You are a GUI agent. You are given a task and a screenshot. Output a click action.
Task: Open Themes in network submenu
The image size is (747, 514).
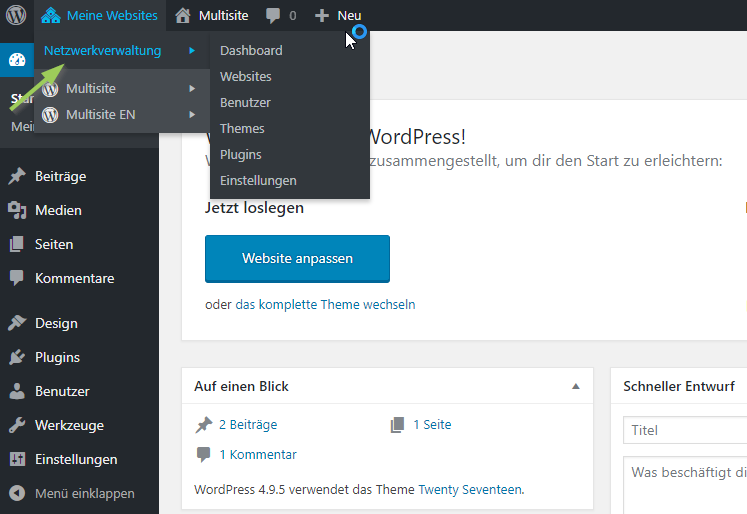pos(242,128)
